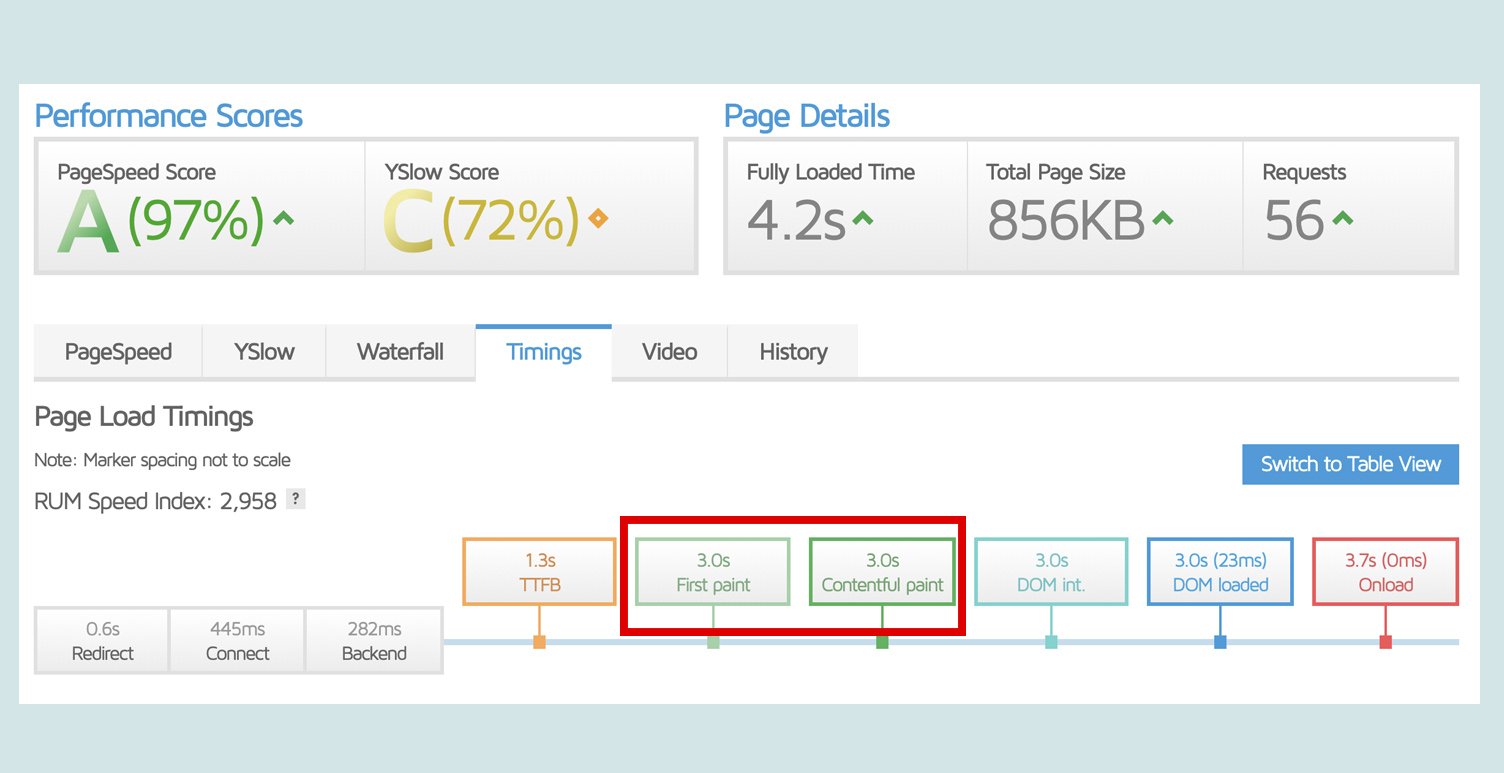Open the PageSpeed tab
This screenshot has height=773, width=1504.
pos(118,352)
